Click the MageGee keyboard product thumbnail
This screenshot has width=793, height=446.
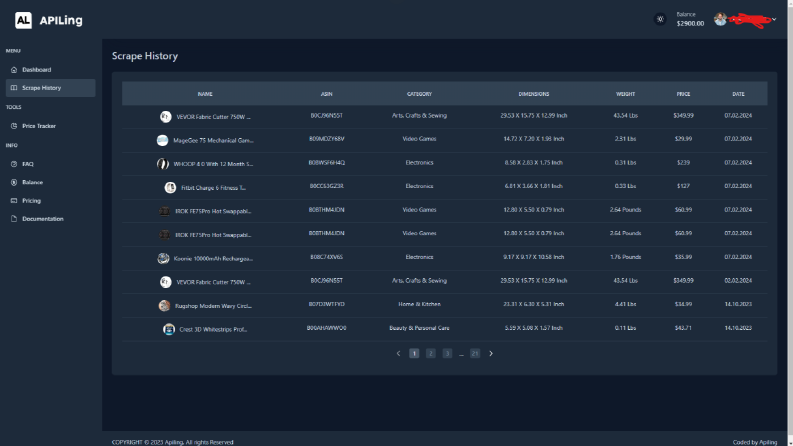[x=162, y=141]
